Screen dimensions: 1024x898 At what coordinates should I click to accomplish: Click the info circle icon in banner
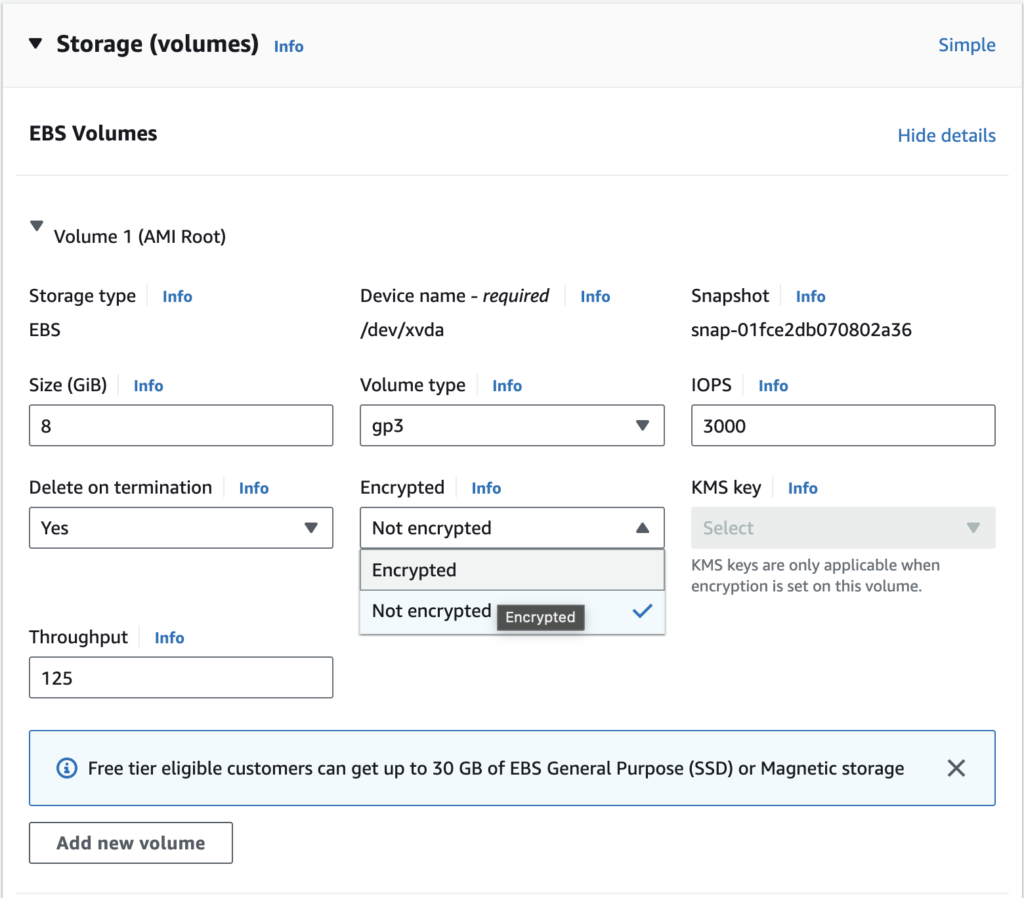67,768
